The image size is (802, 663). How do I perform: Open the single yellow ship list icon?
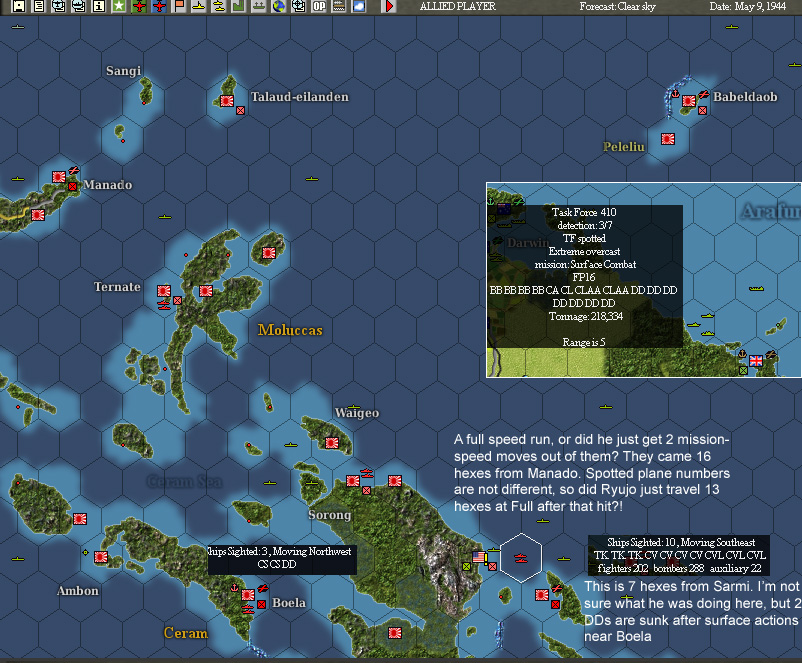click(199, 6)
